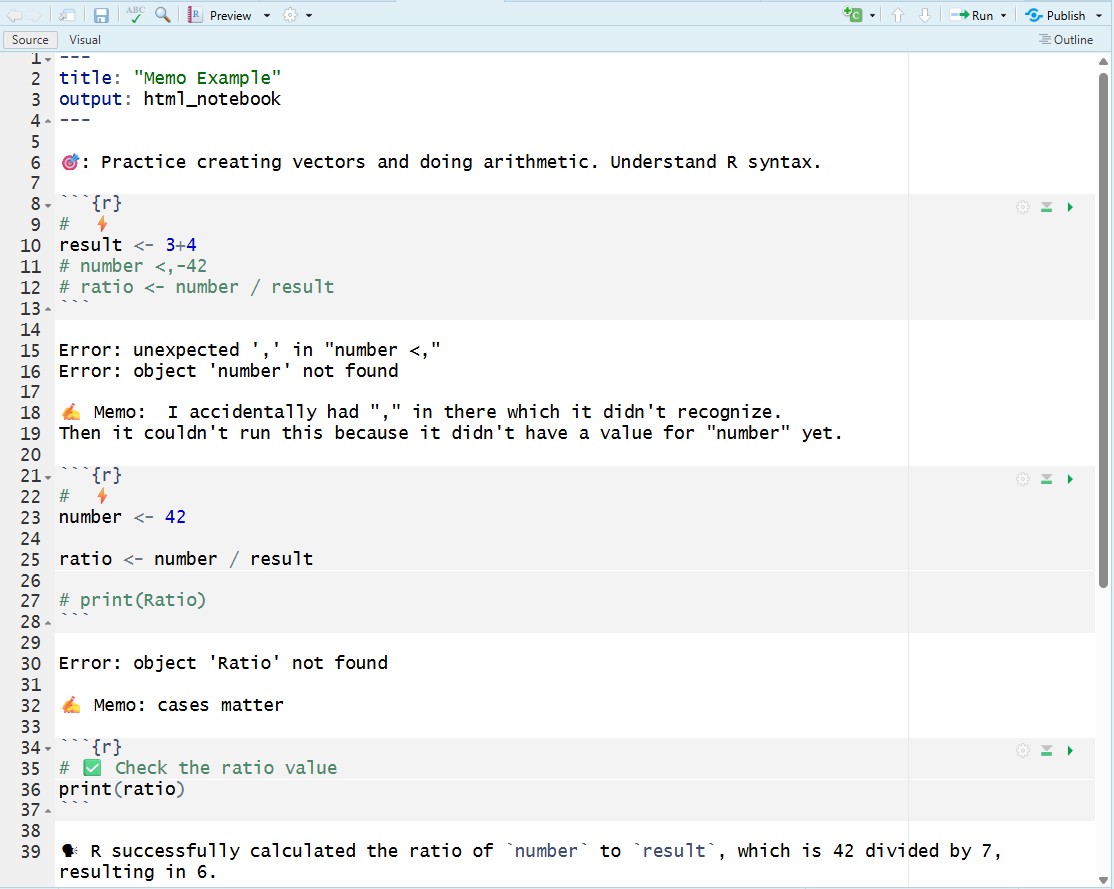The image size is (1114, 889).
Task: Open chunk options gear on line 34
Action: coord(1022,750)
